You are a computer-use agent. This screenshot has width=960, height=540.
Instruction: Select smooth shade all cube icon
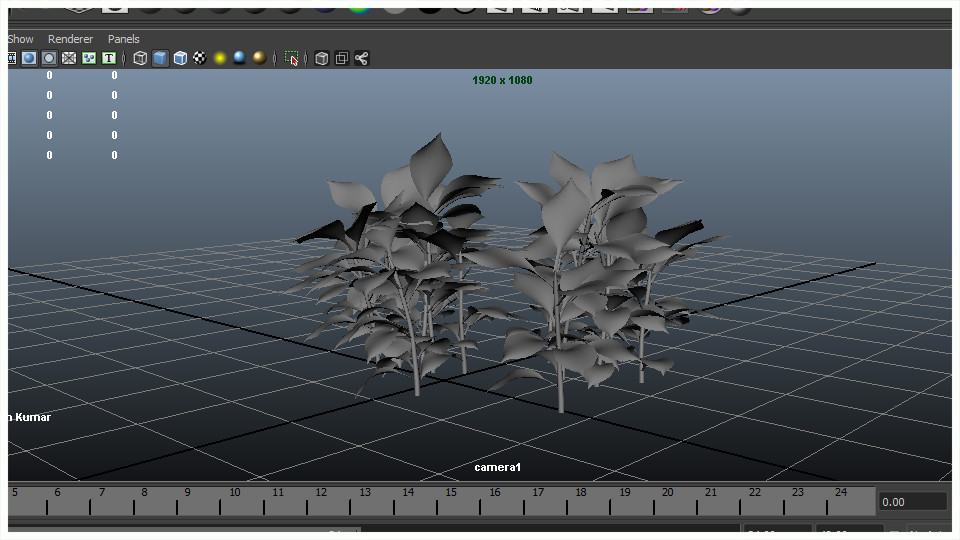[x=160, y=58]
